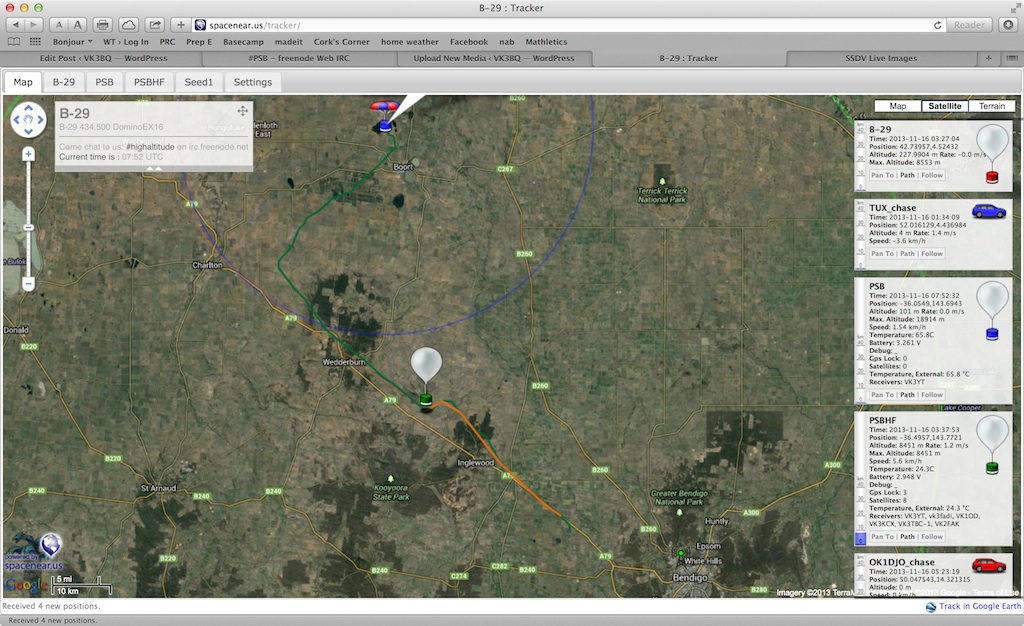Click the map zoom out minus button
This screenshot has width=1024, height=626.
tap(28, 284)
